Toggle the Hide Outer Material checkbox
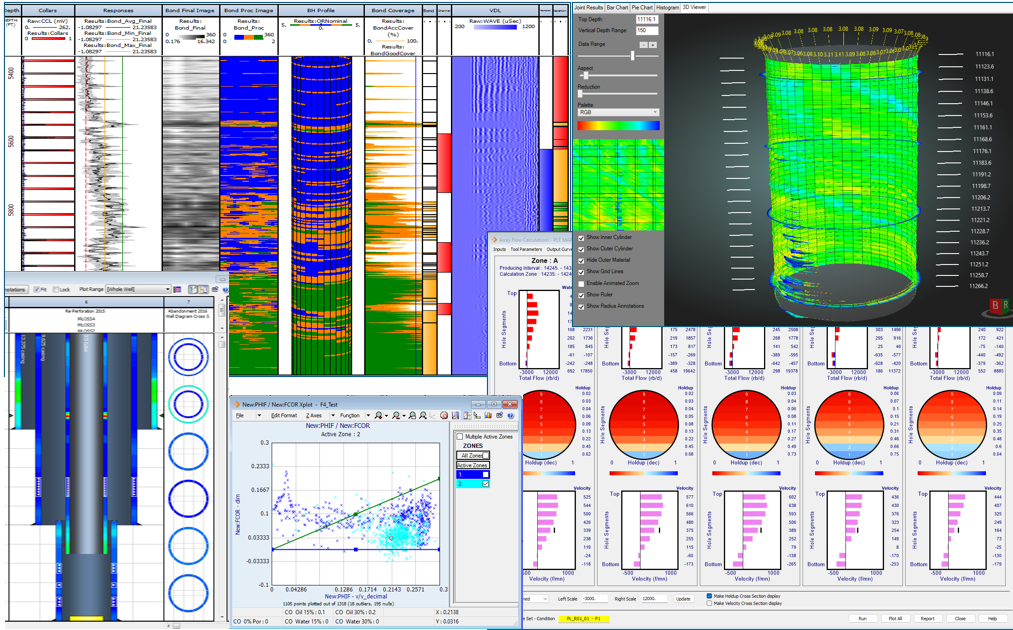The height and width of the screenshot is (630, 1013). [581, 260]
